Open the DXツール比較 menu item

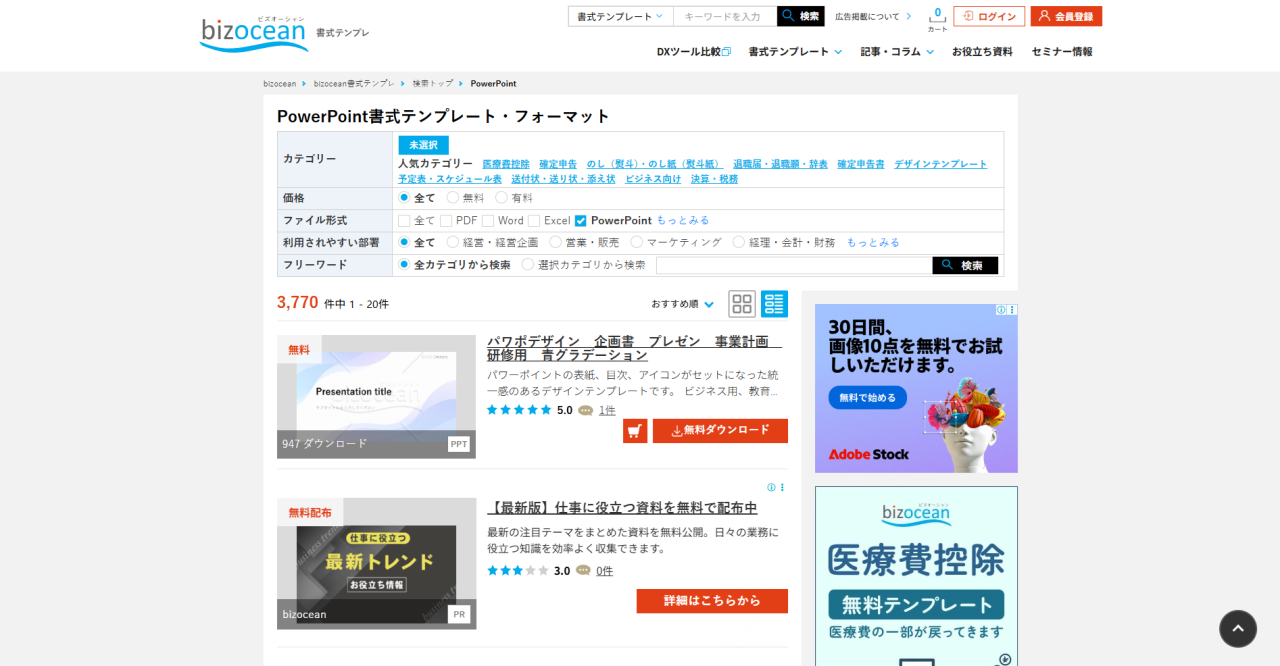pos(693,52)
